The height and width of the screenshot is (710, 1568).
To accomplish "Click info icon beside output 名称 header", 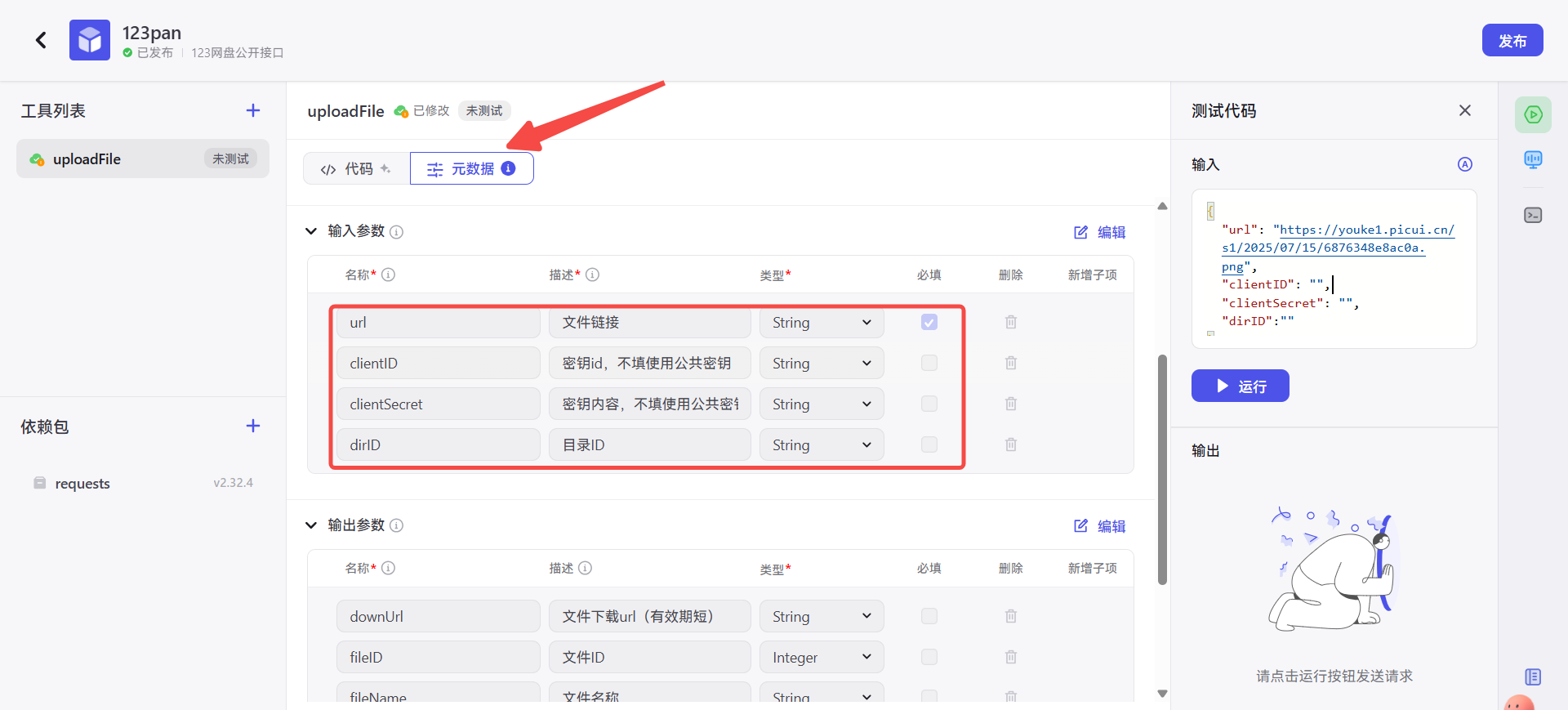I will (x=389, y=568).
